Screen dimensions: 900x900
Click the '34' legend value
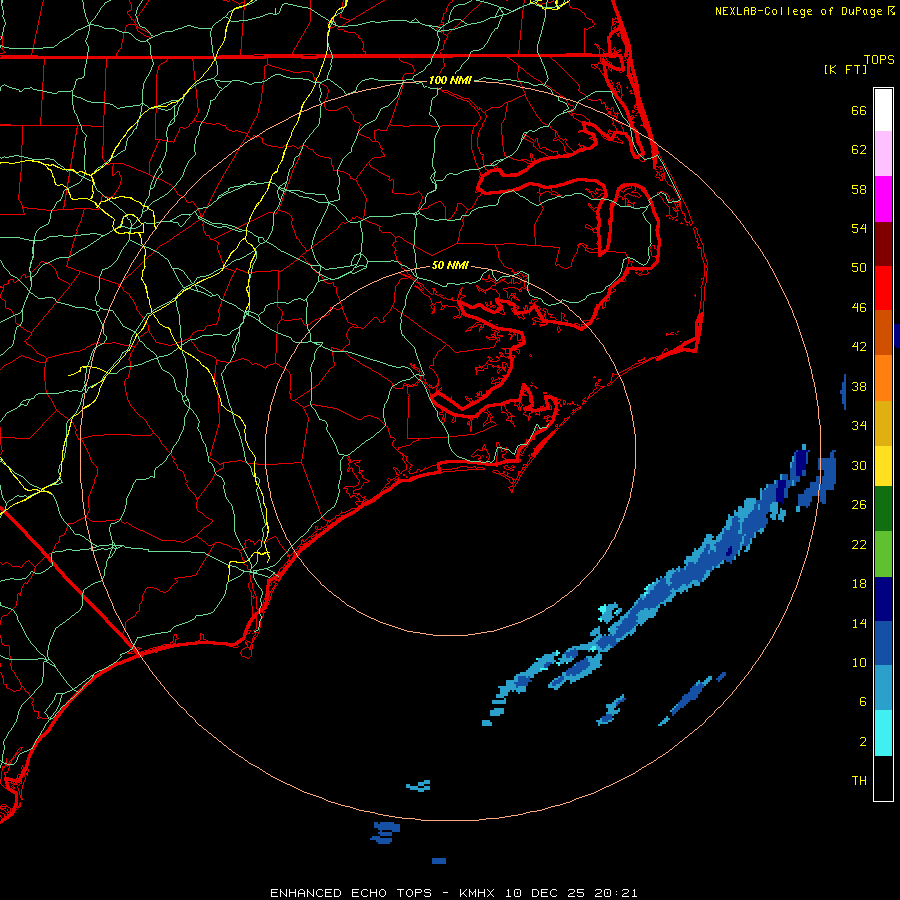point(859,426)
